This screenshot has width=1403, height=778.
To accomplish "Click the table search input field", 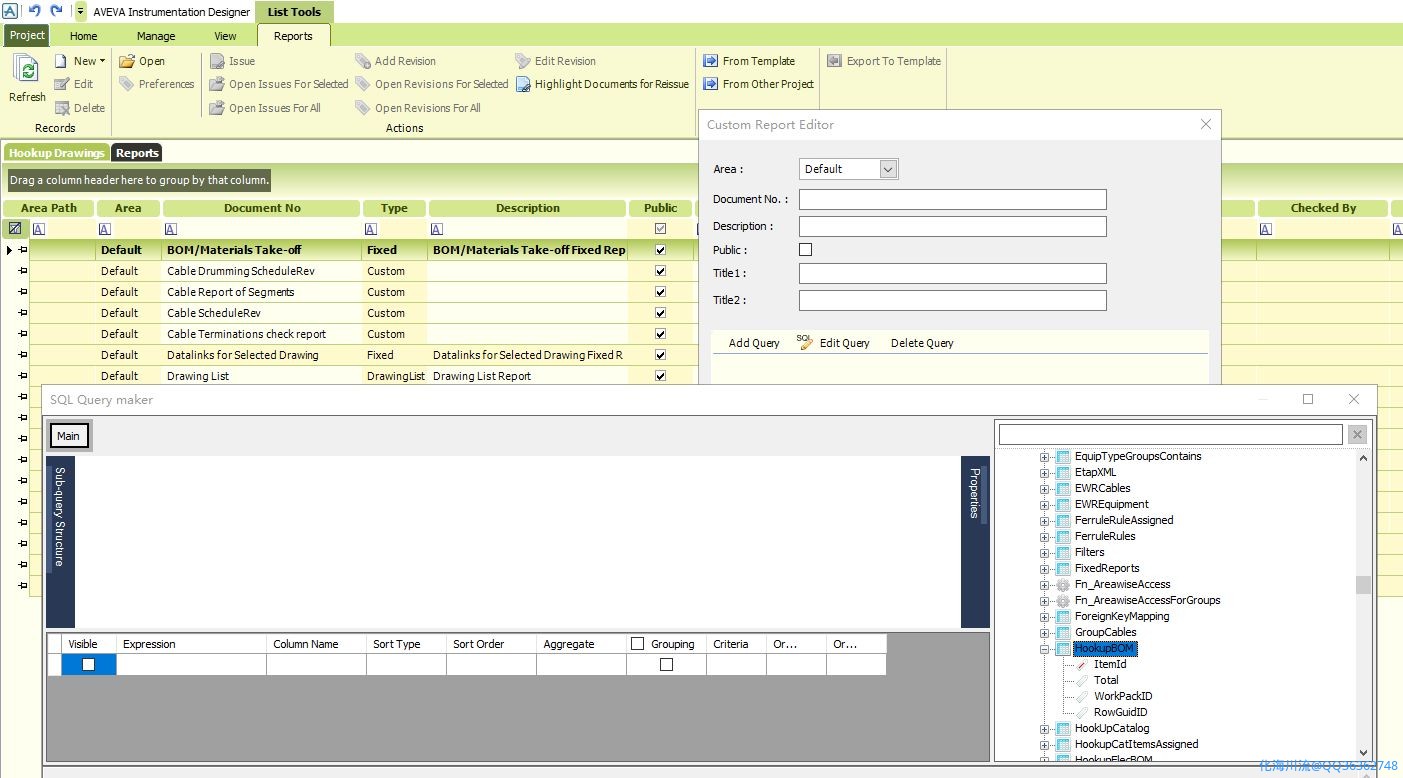I will (1170, 434).
